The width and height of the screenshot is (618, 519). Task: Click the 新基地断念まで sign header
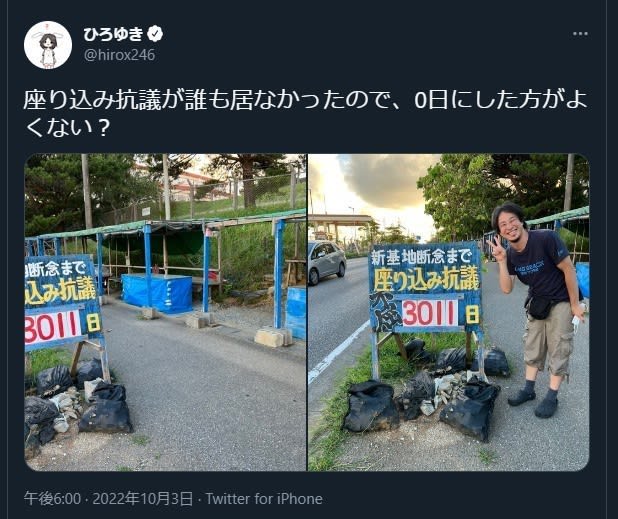(421, 258)
